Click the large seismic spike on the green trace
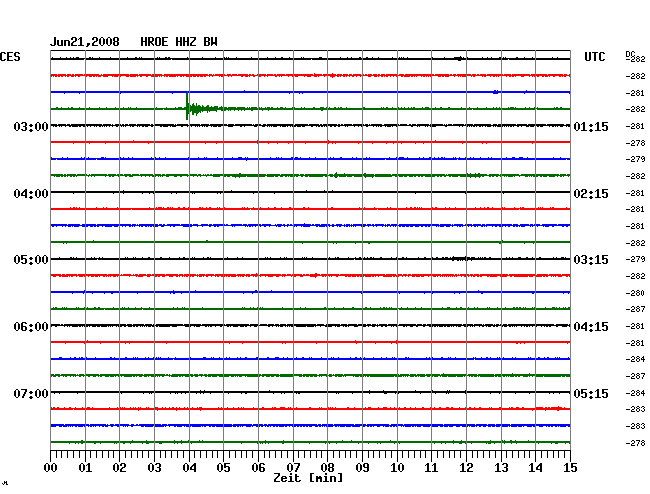 coord(187,107)
